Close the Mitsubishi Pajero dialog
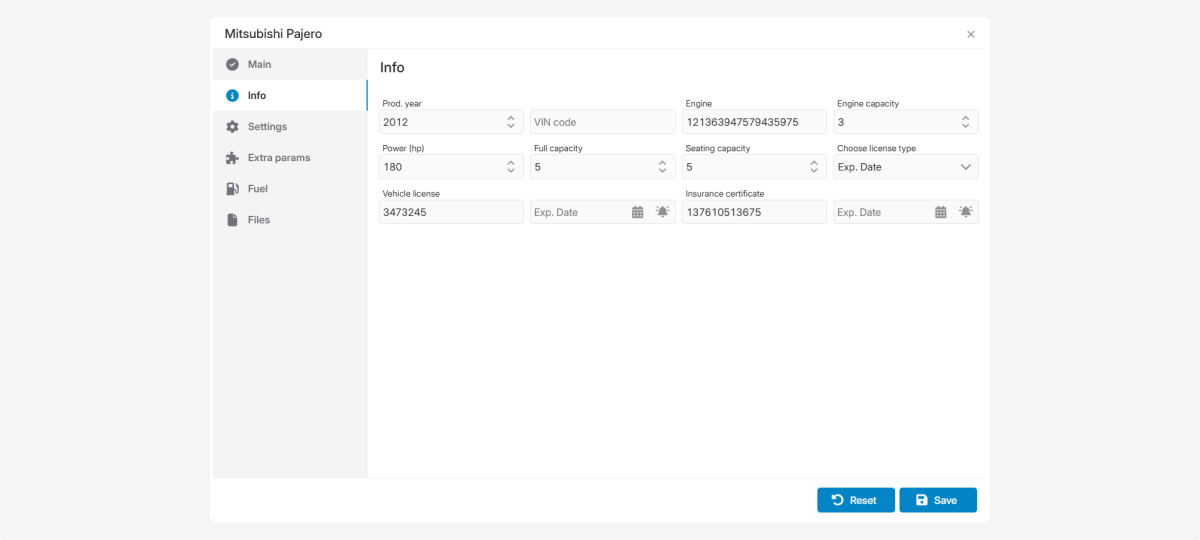This screenshot has width=1200, height=540. click(x=970, y=34)
